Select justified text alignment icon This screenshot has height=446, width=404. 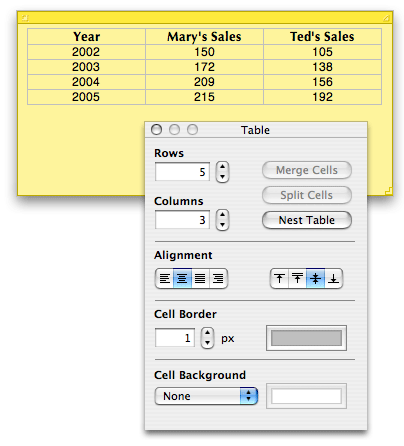[200, 278]
